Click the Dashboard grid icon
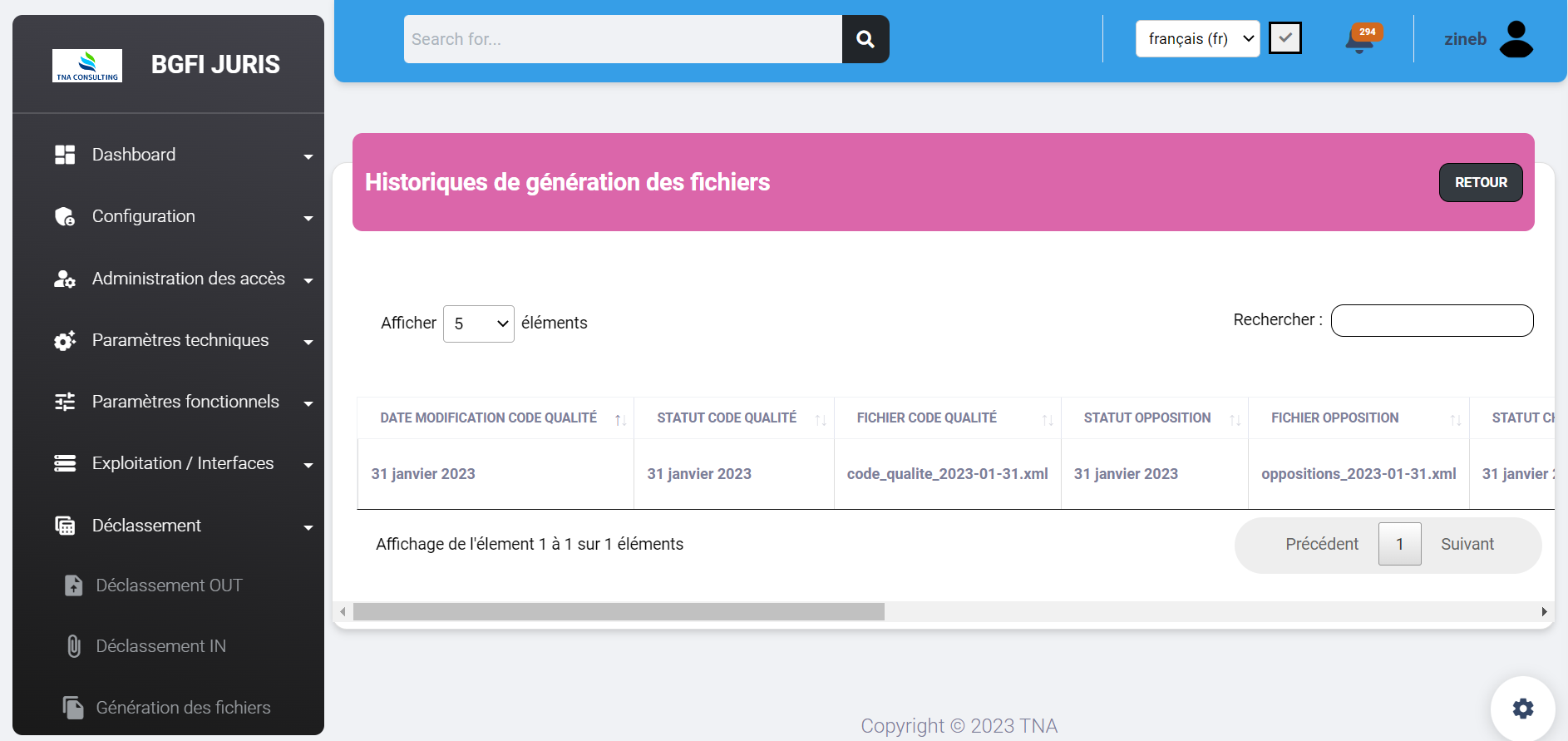This screenshot has height=741, width=1568. tap(65, 155)
